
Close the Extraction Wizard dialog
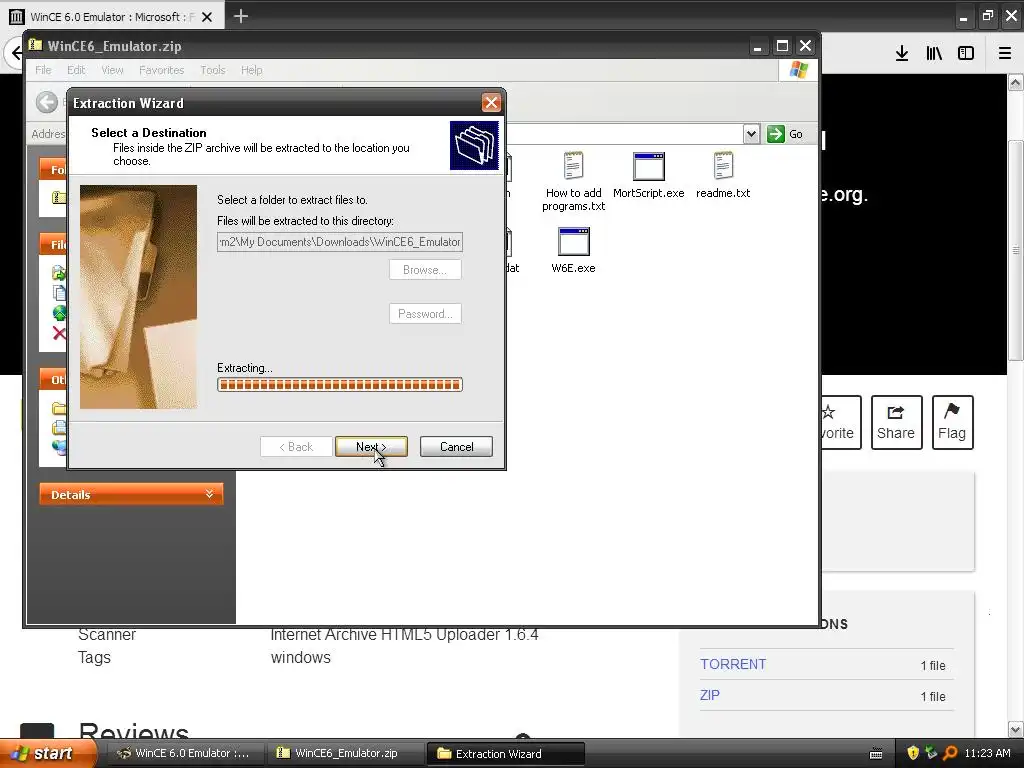coord(491,103)
